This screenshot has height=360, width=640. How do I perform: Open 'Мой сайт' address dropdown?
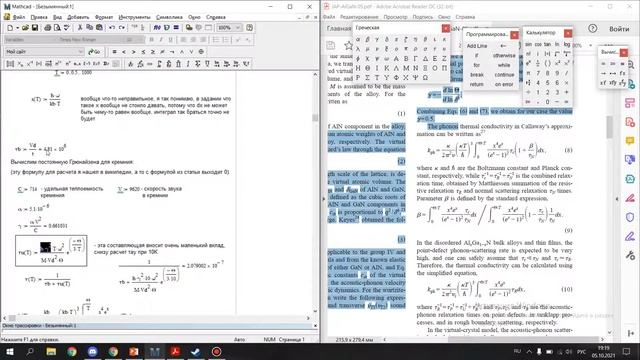80,52
